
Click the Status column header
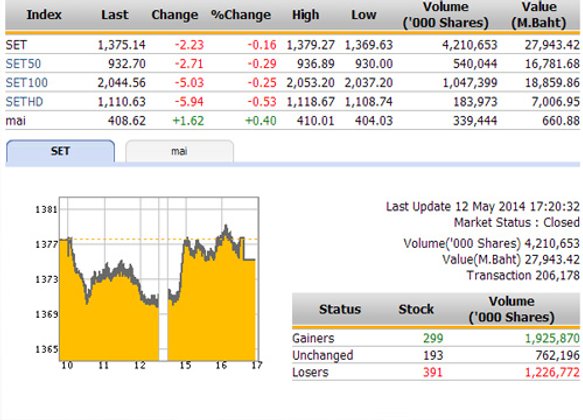340,309
